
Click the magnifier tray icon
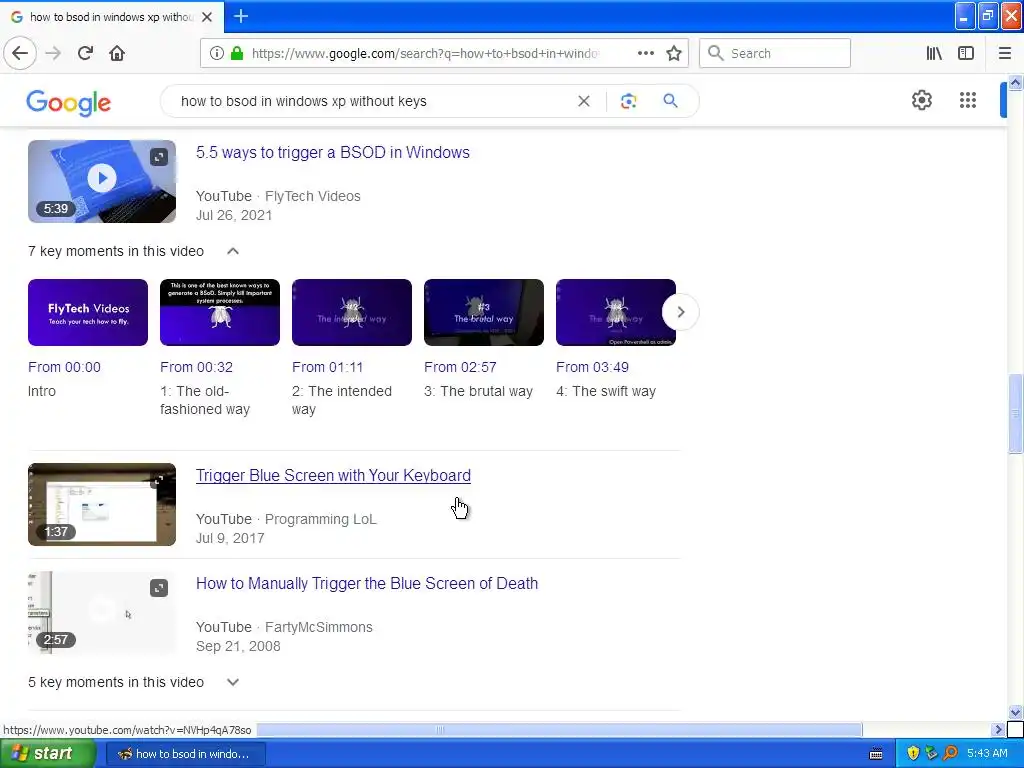(x=950, y=754)
